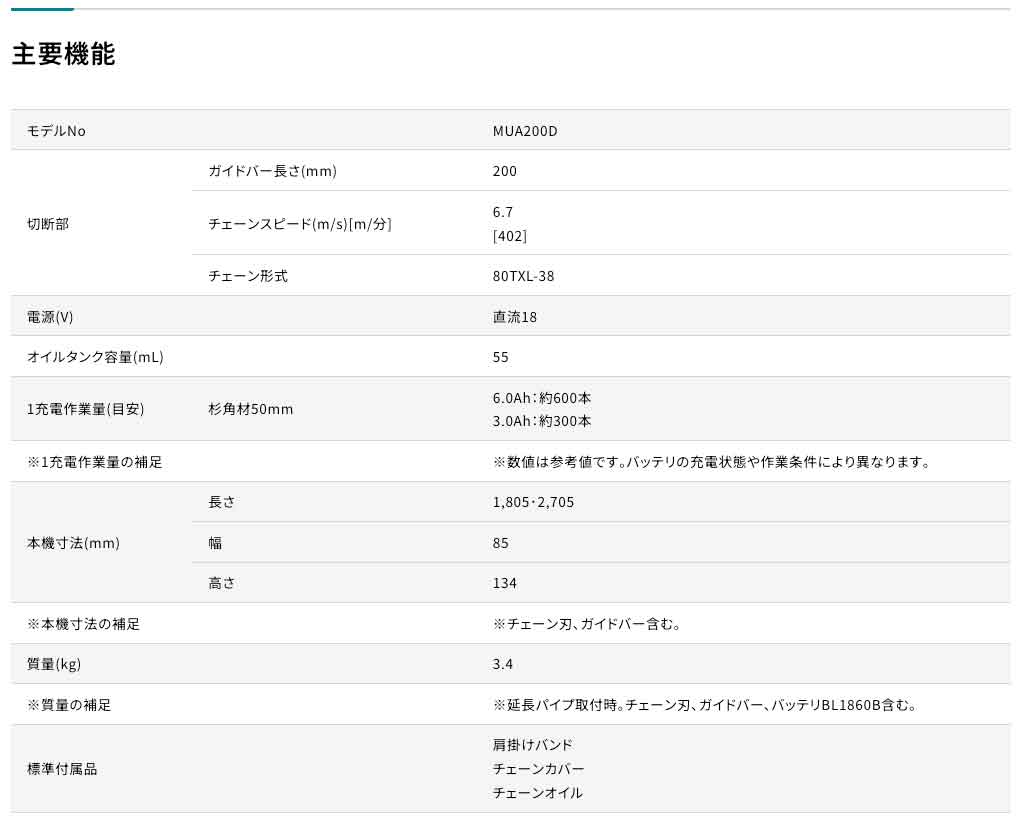Click 杉角材50mm cell

(250, 409)
